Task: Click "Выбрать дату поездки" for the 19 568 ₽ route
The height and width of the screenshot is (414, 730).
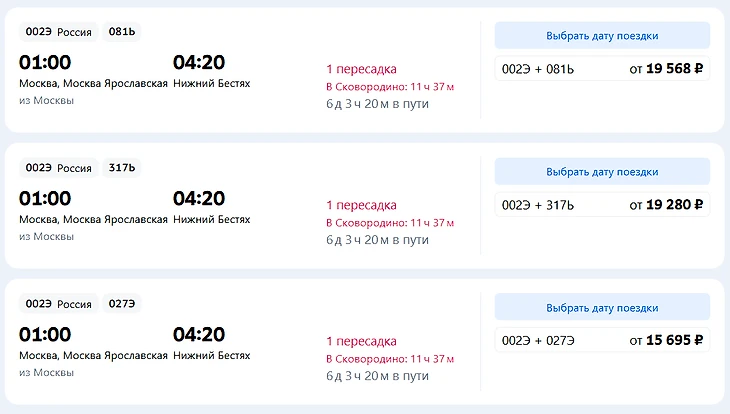Action: tap(602, 36)
